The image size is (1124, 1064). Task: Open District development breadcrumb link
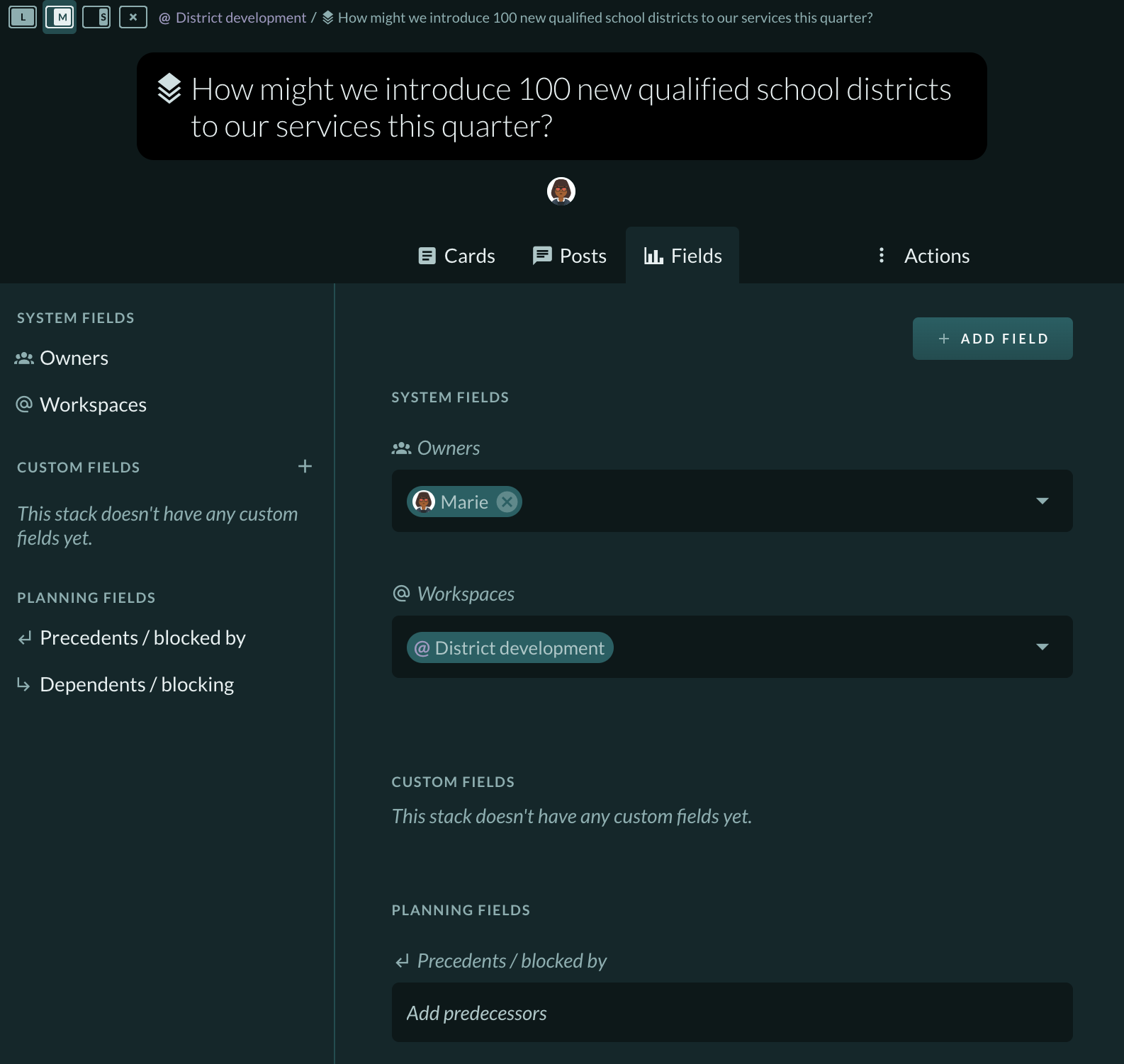click(232, 18)
